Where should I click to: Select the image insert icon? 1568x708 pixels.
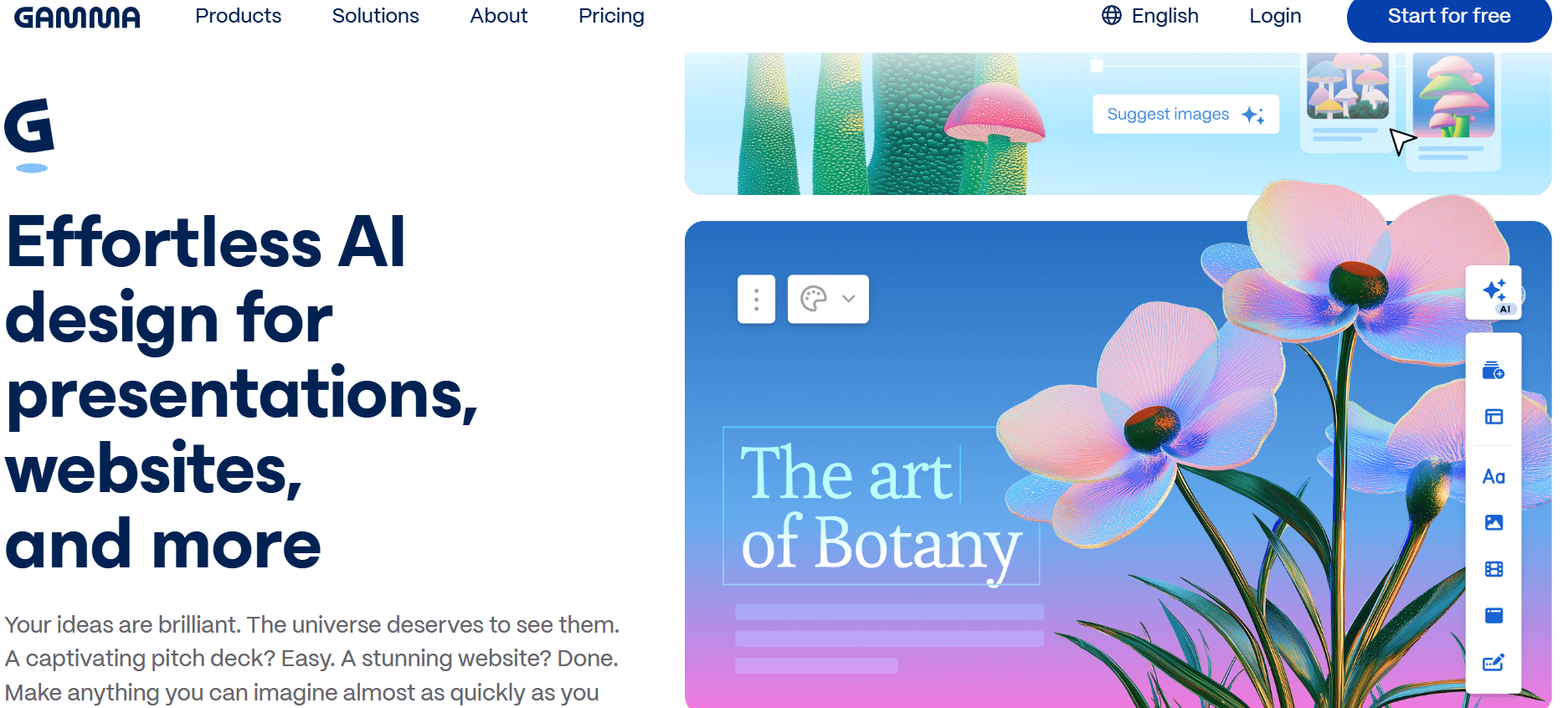[1493, 522]
